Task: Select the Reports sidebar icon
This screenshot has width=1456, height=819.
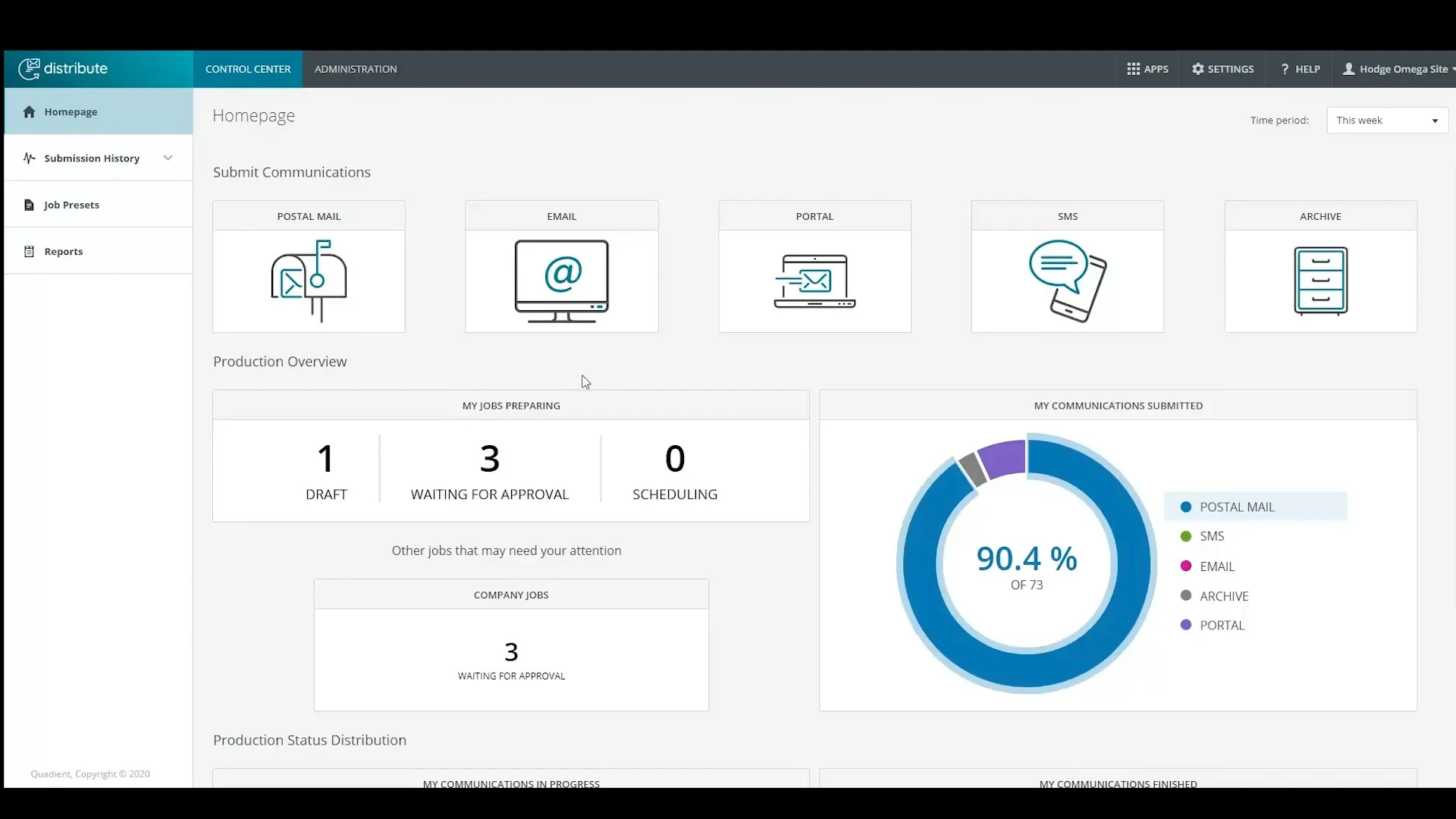Action: pos(29,250)
